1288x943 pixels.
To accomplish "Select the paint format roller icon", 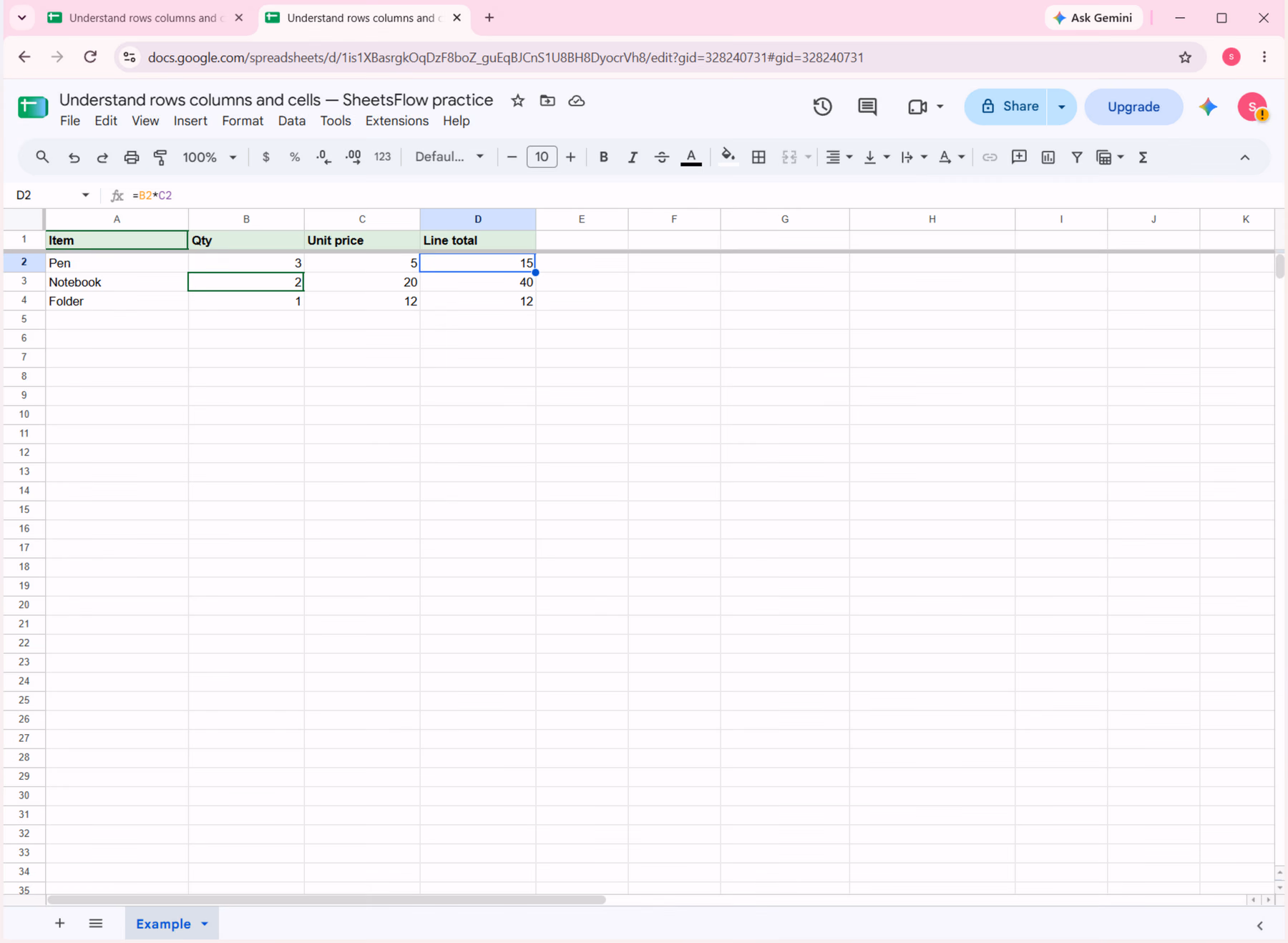I will point(160,157).
